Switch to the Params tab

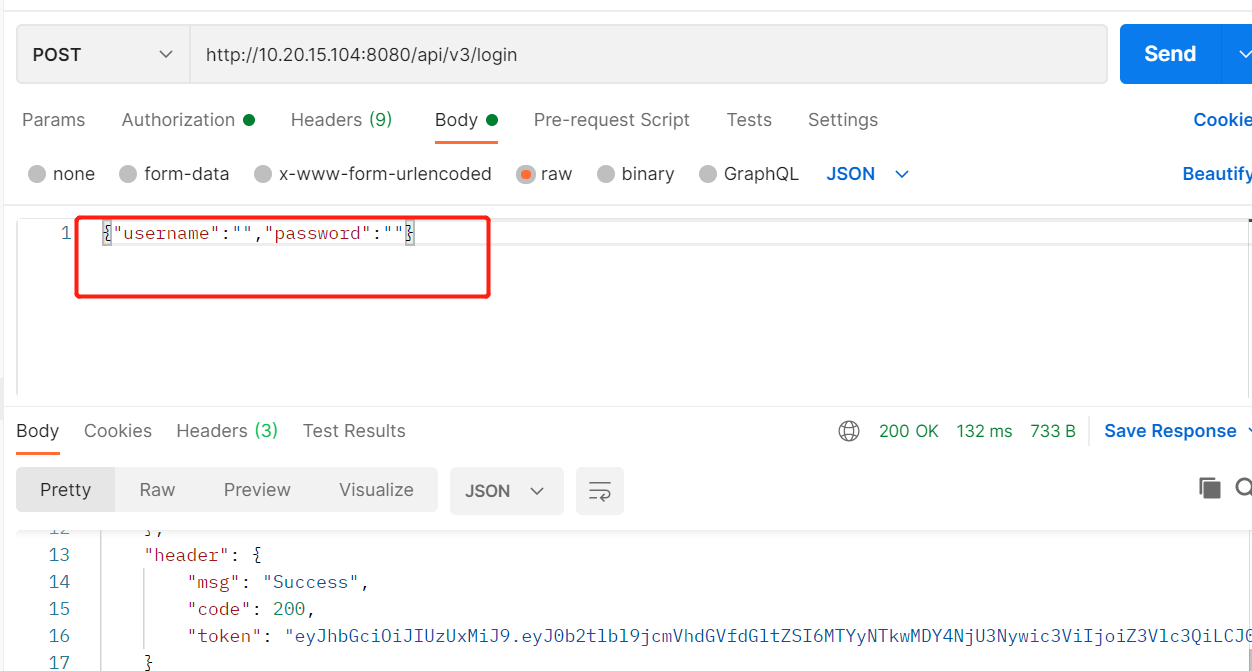[53, 120]
